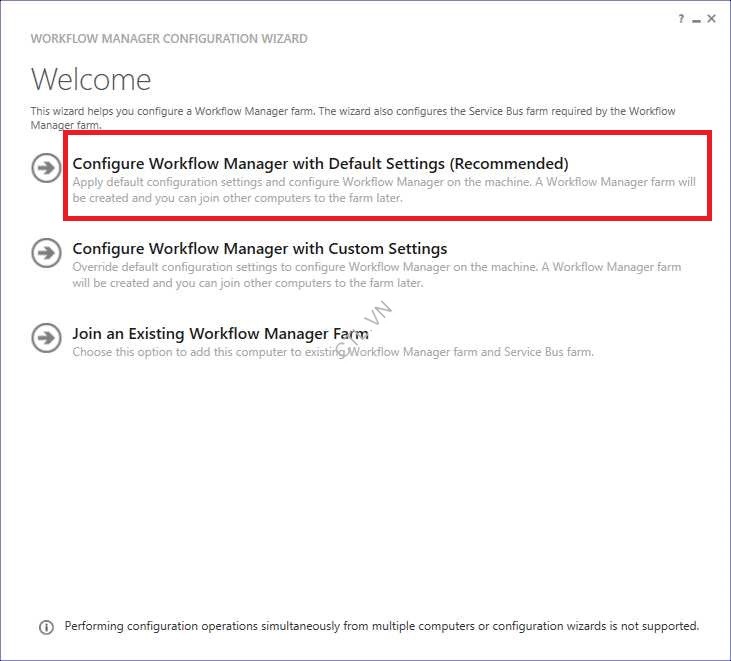Click the arrow icon for Default Settings option
Viewport: 731px width, 661px height.
46,168
